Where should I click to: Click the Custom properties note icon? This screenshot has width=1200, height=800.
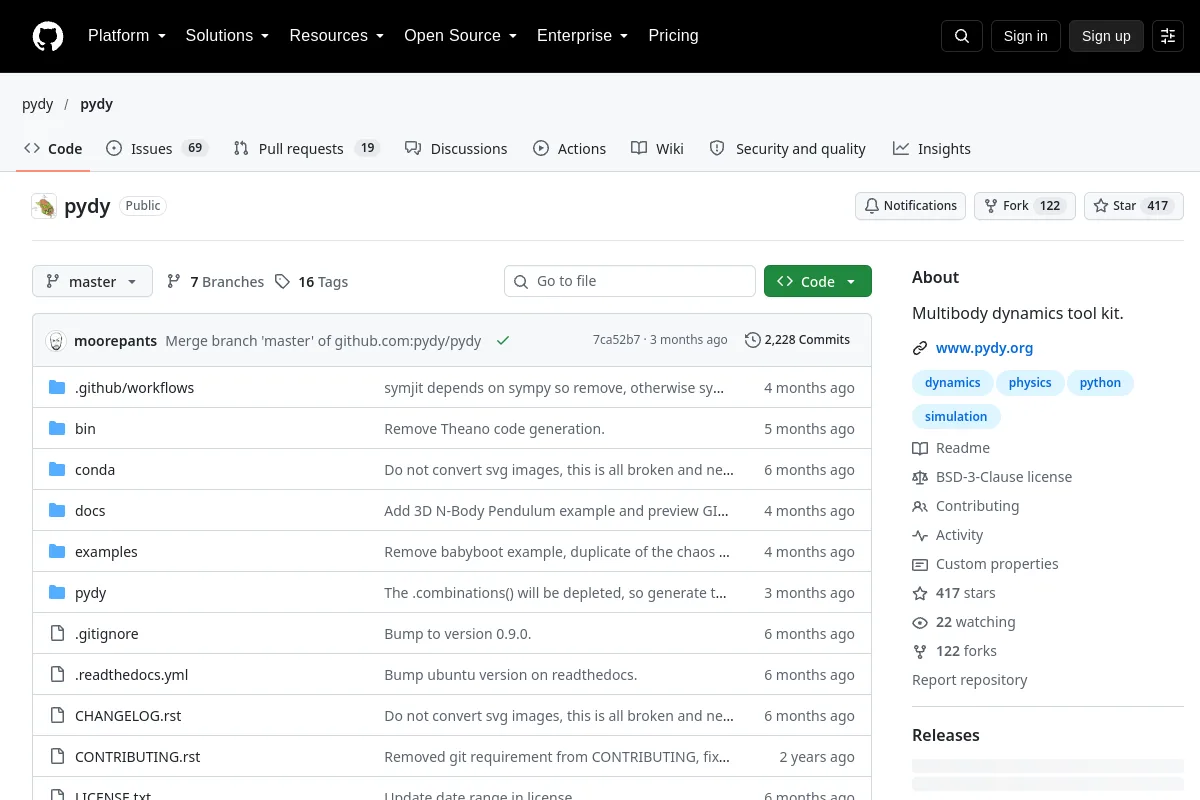pyautogui.click(x=920, y=565)
